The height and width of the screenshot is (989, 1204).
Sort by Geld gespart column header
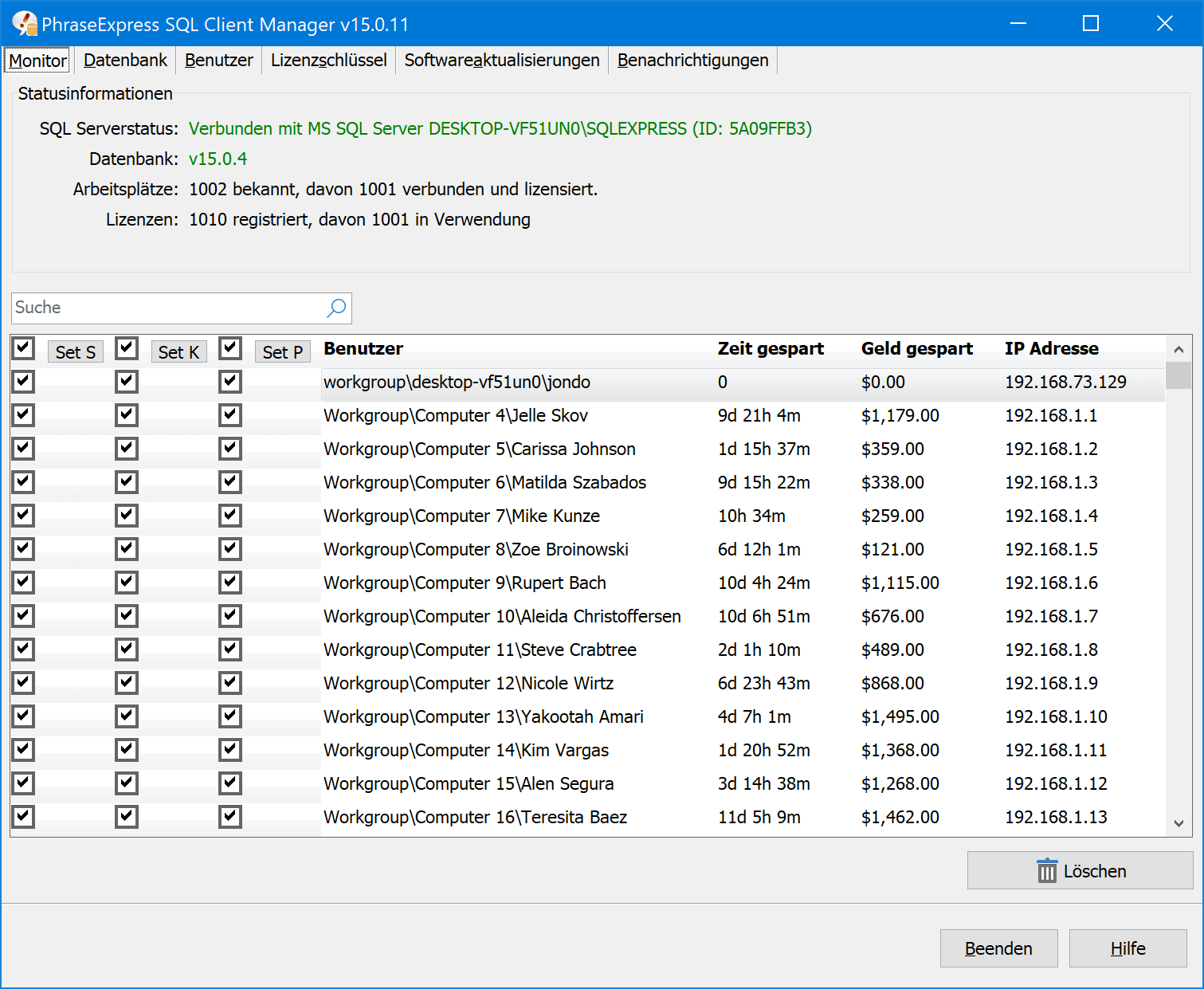pyautogui.click(x=917, y=348)
